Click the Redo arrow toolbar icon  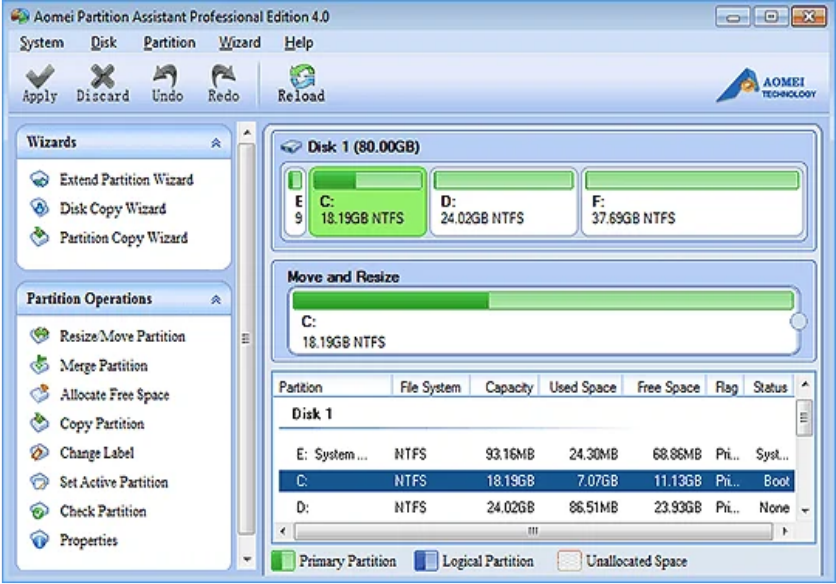point(223,76)
